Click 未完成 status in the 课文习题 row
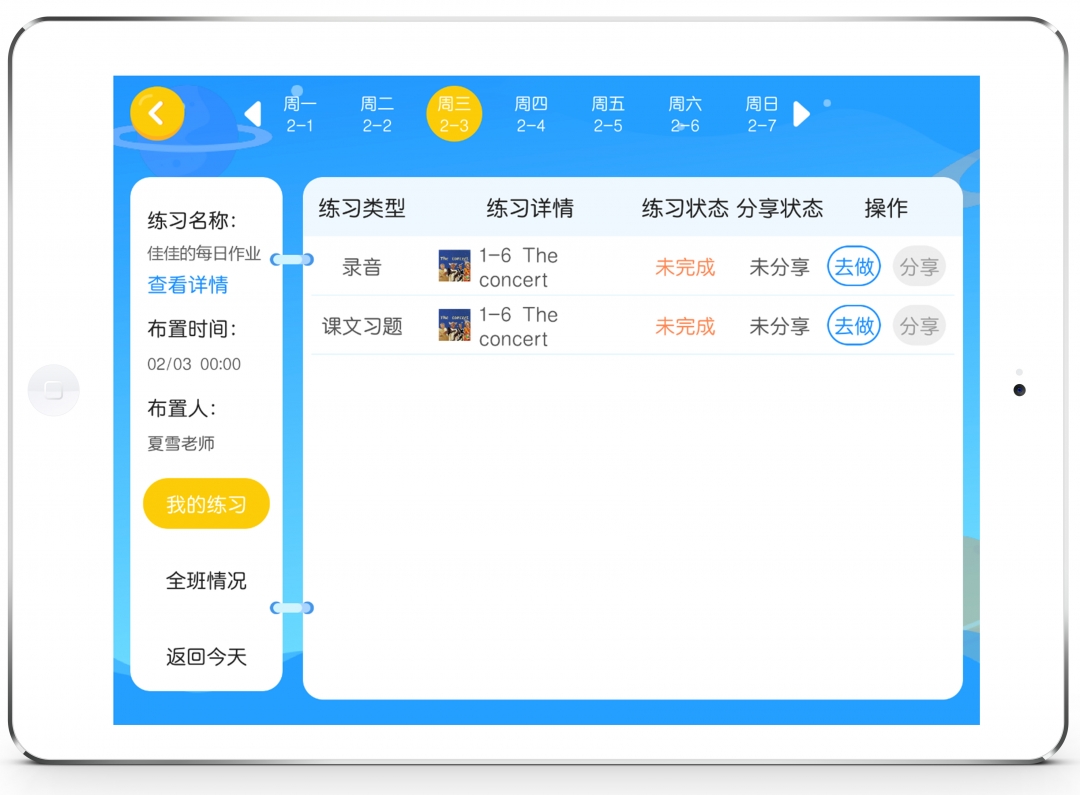Image resolution: width=1080 pixels, height=795 pixels. (x=685, y=326)
